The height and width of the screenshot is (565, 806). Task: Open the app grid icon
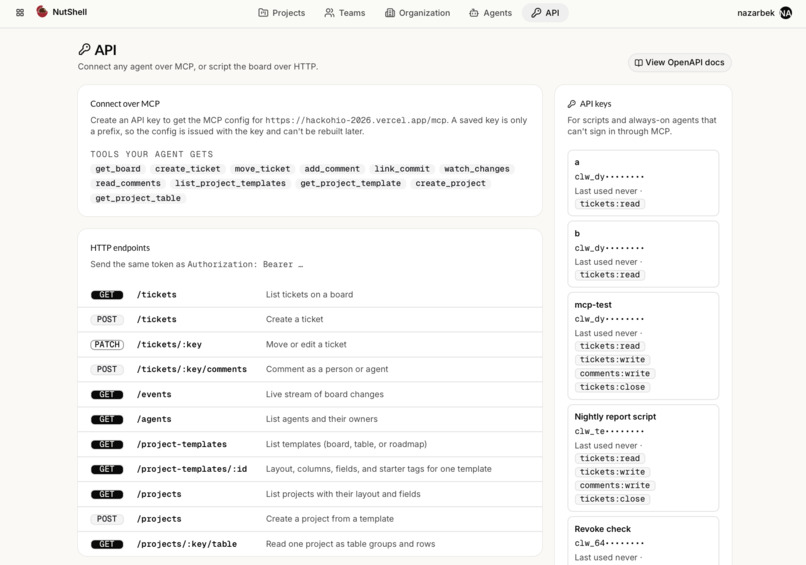[20, 12]
